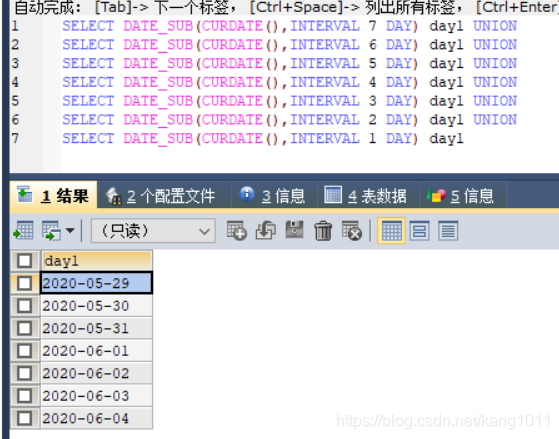Toggle the select-all checkbox in header row
The image size is (559, 439).
click(x=25, y=261)
